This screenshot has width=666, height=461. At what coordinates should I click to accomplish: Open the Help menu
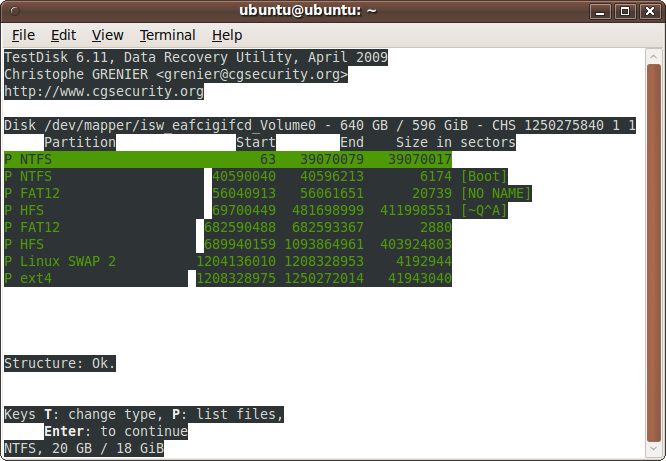227,35
